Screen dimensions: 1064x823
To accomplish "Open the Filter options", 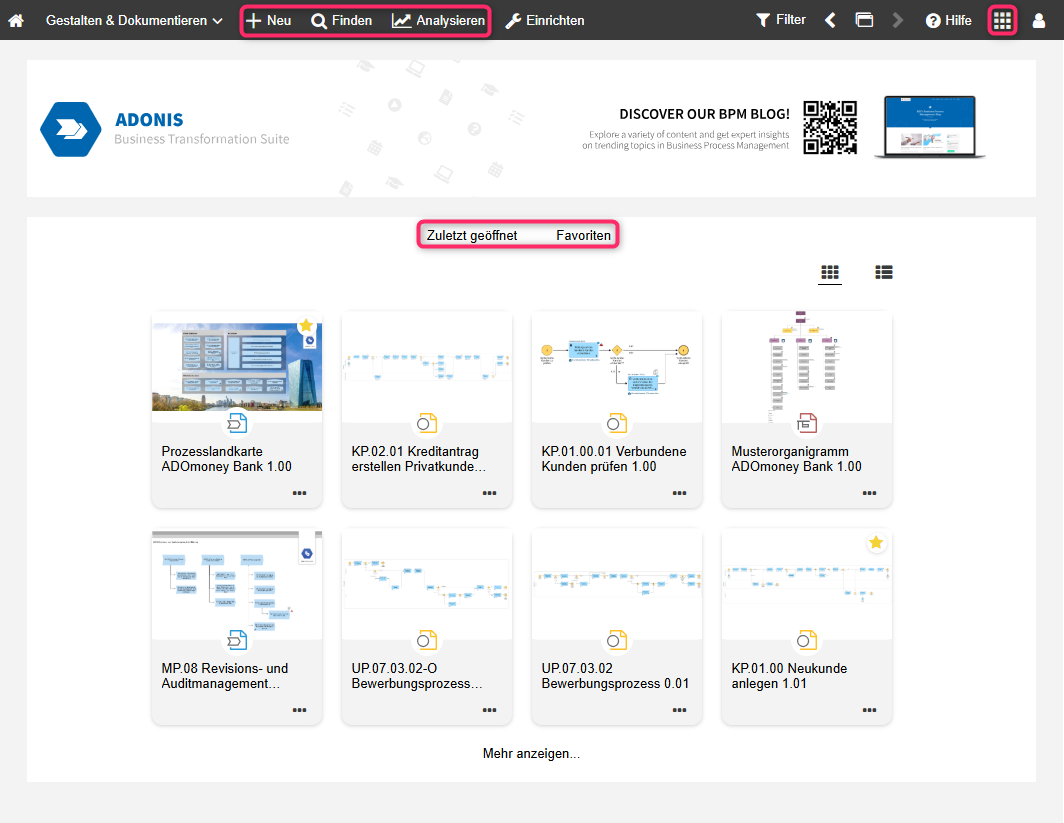I will pyautogui.click(x=781, y=20).
